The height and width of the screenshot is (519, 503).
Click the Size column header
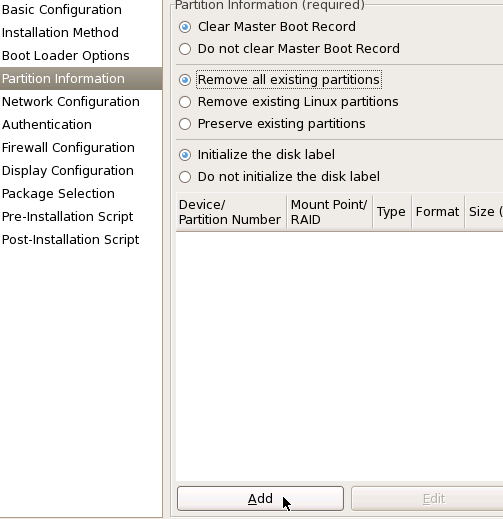[x=484, y=212]
